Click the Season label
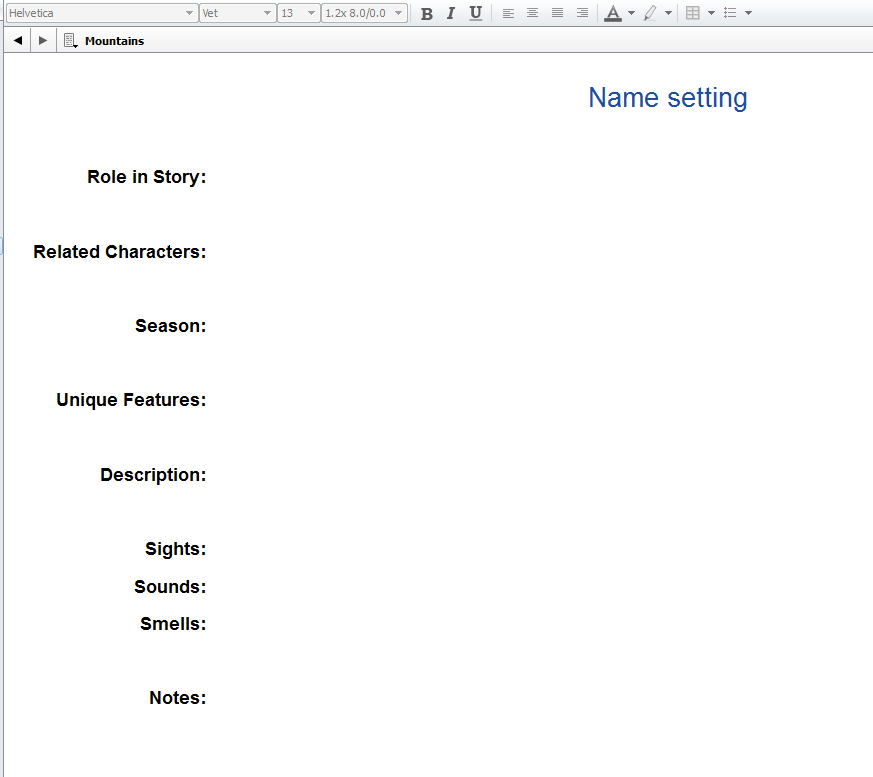This screenshot has width=873, height=777. [170, 326]
